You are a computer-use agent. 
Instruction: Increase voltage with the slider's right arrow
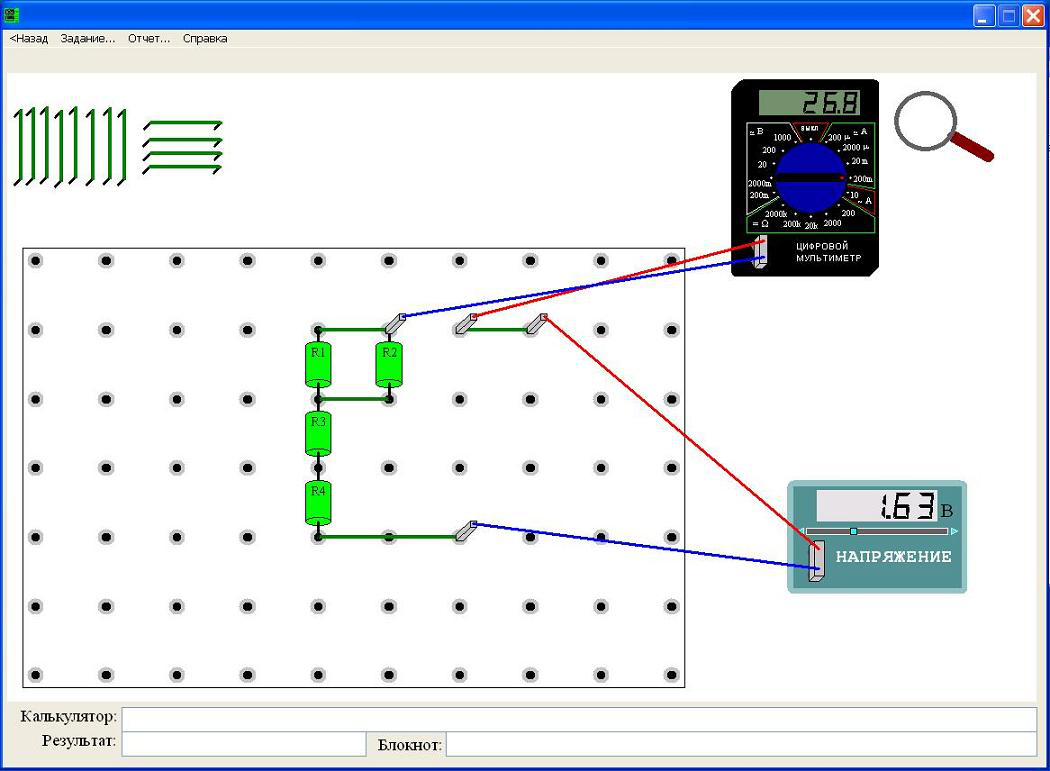click(x=954, y=531)
